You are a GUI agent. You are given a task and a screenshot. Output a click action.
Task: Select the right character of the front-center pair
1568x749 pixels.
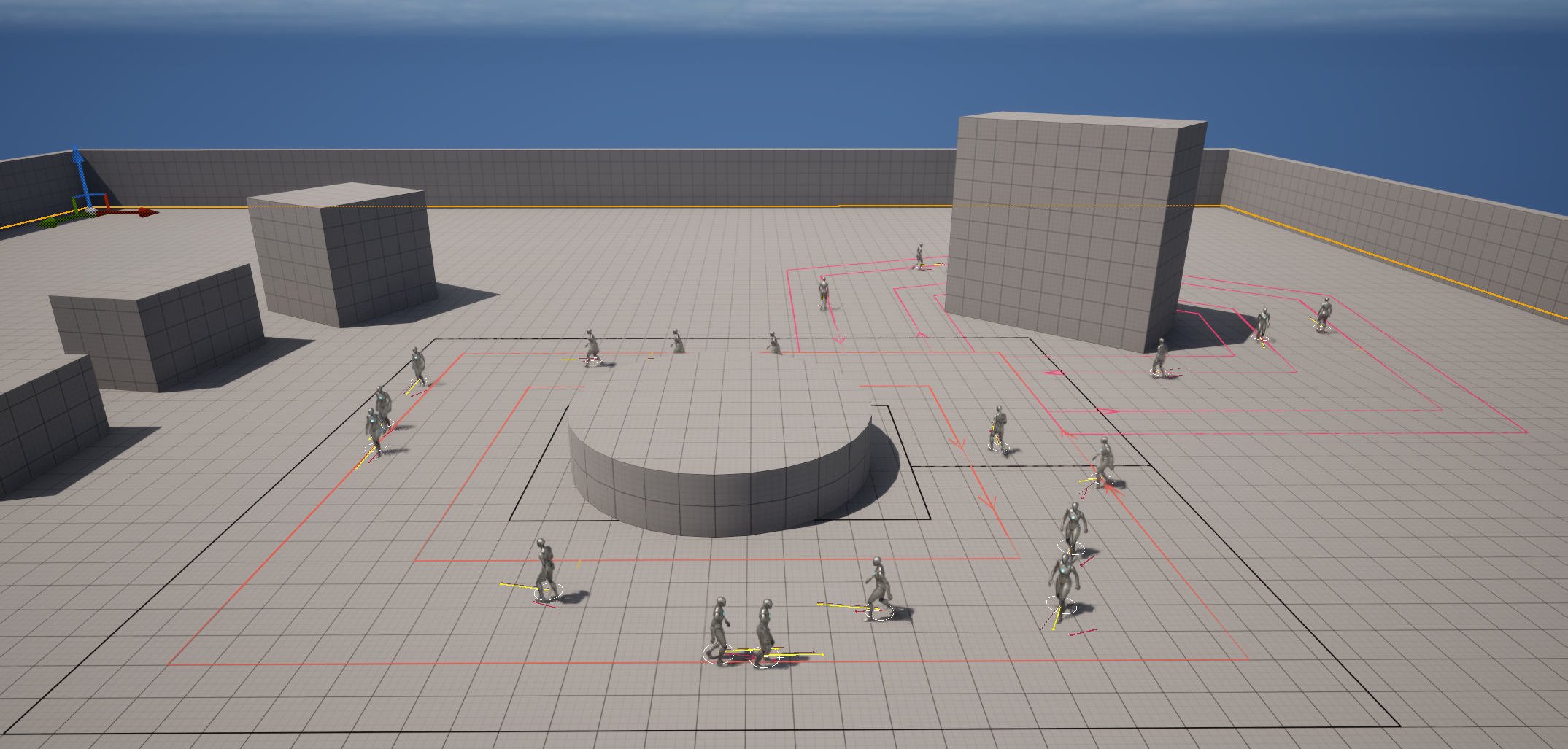(765, 633)
